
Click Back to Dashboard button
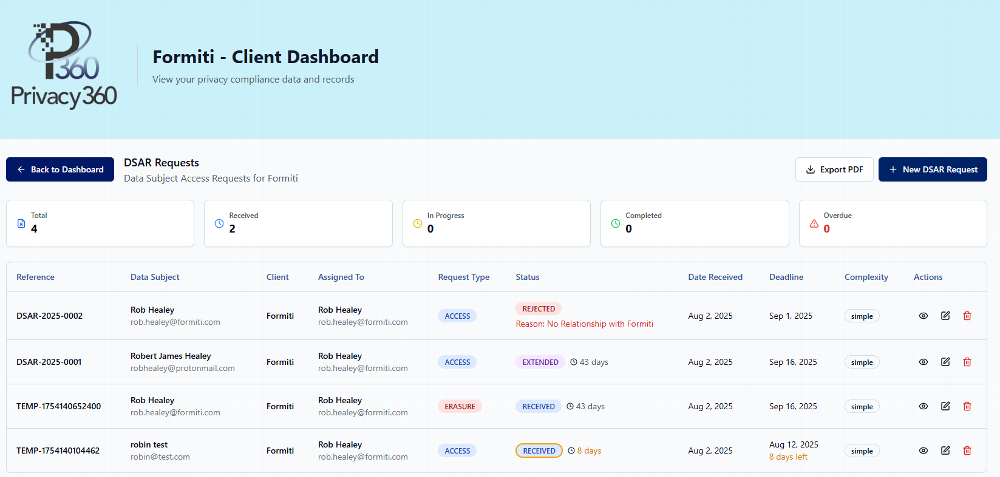tap(60, 170)
